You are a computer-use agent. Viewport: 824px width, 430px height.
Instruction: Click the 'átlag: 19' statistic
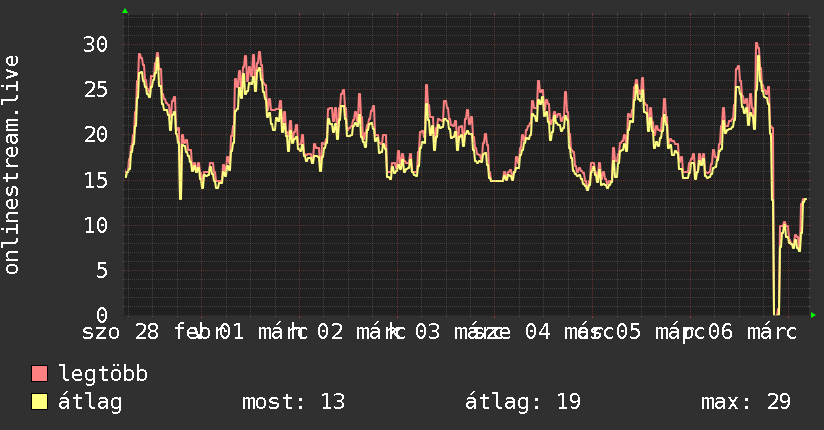tap(523, 402)
